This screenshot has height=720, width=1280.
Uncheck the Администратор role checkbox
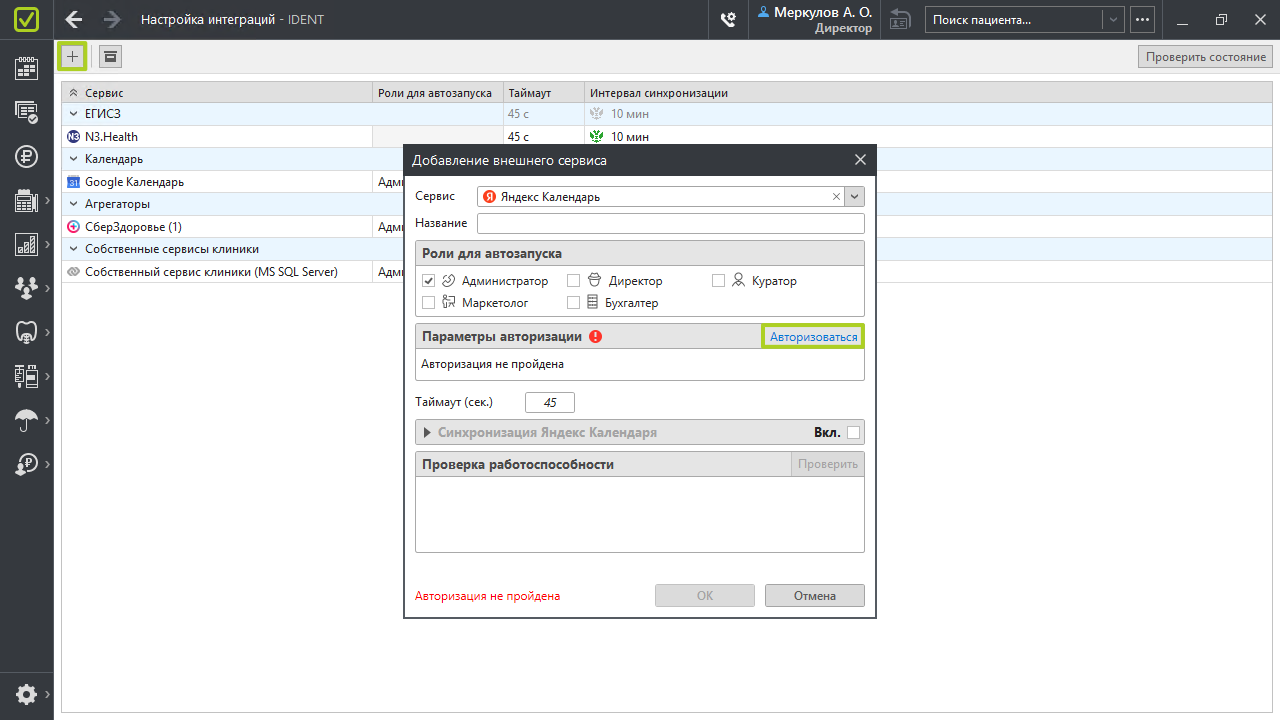pos(429,281)
